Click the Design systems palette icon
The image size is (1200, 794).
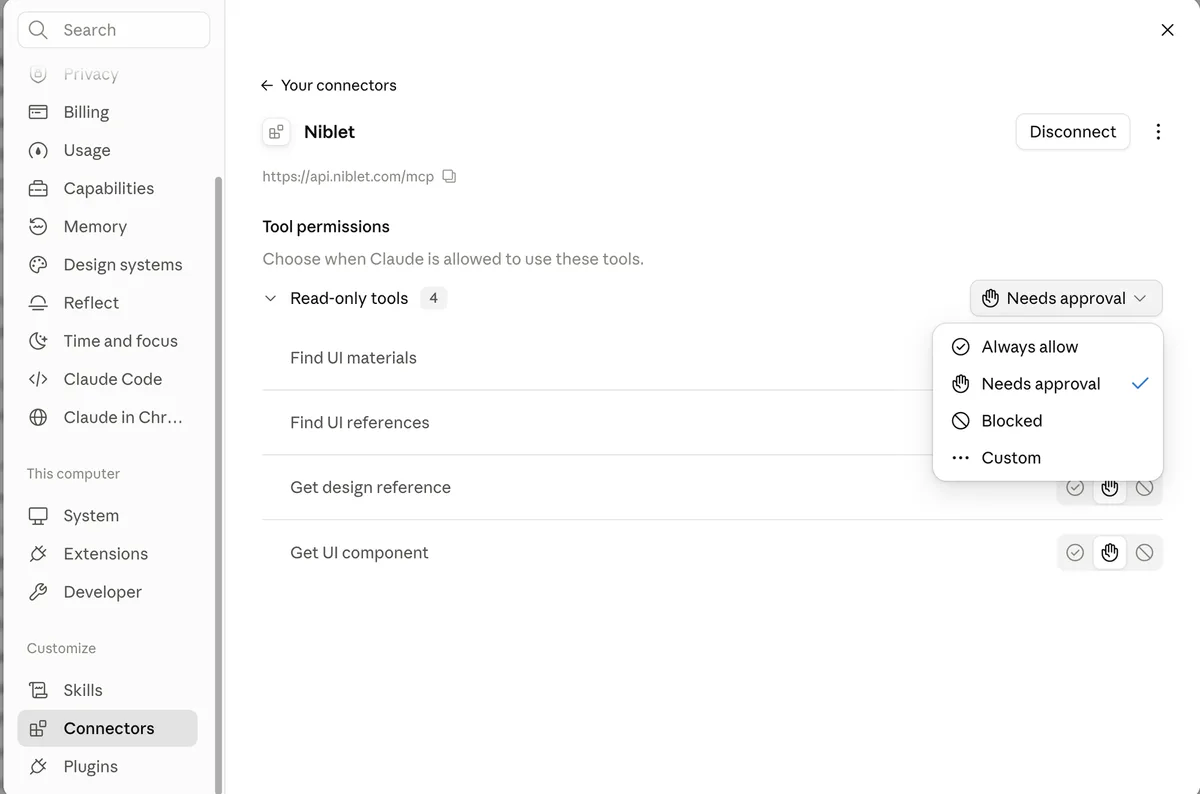[x=38, y=264]
